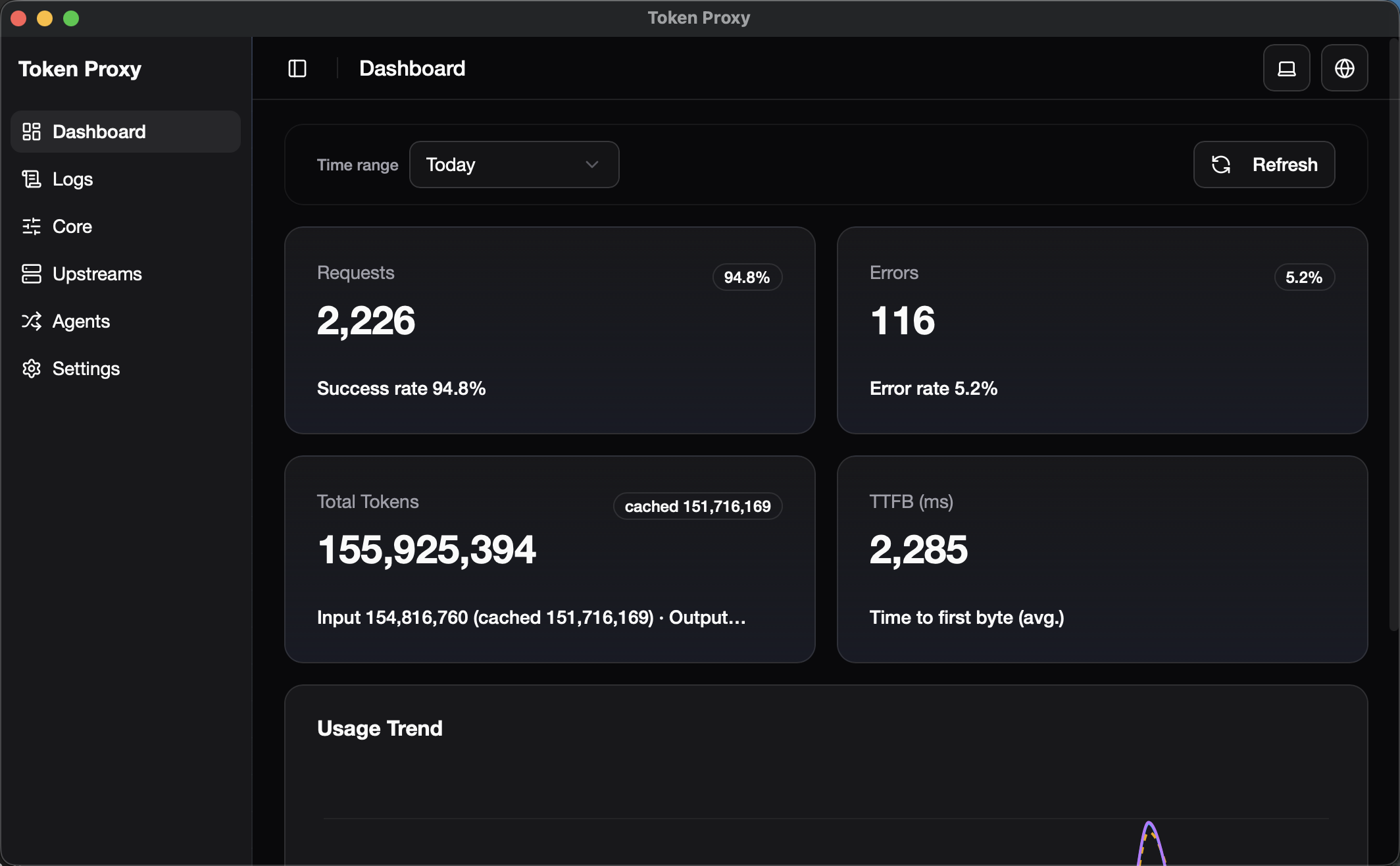Open the Settings gear icon
The image size is (1400, 866).
[x=31, y=369]
